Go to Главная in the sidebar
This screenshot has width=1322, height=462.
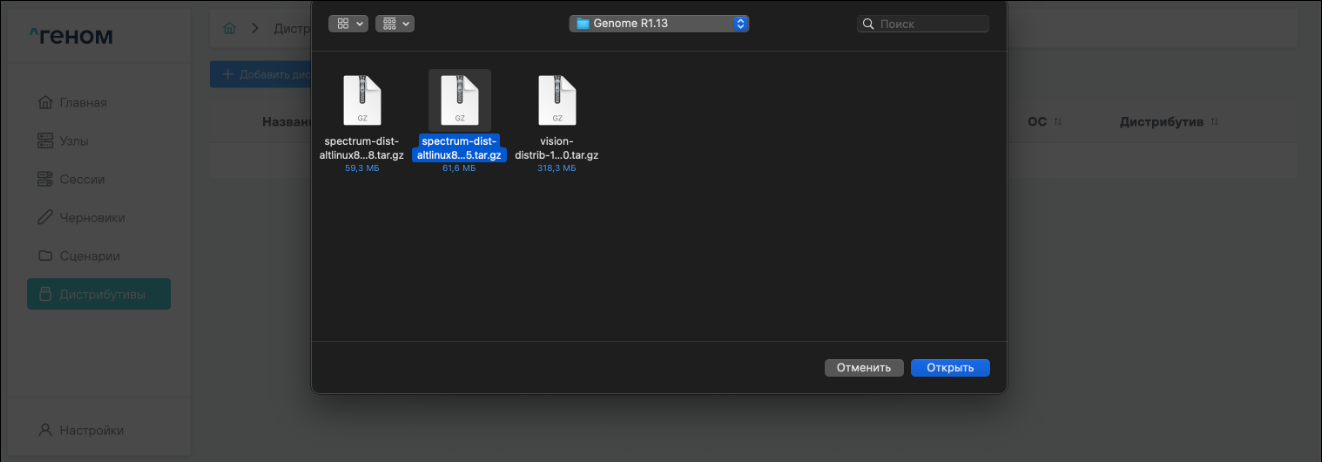pyautogui.click(x=82, y=103)
